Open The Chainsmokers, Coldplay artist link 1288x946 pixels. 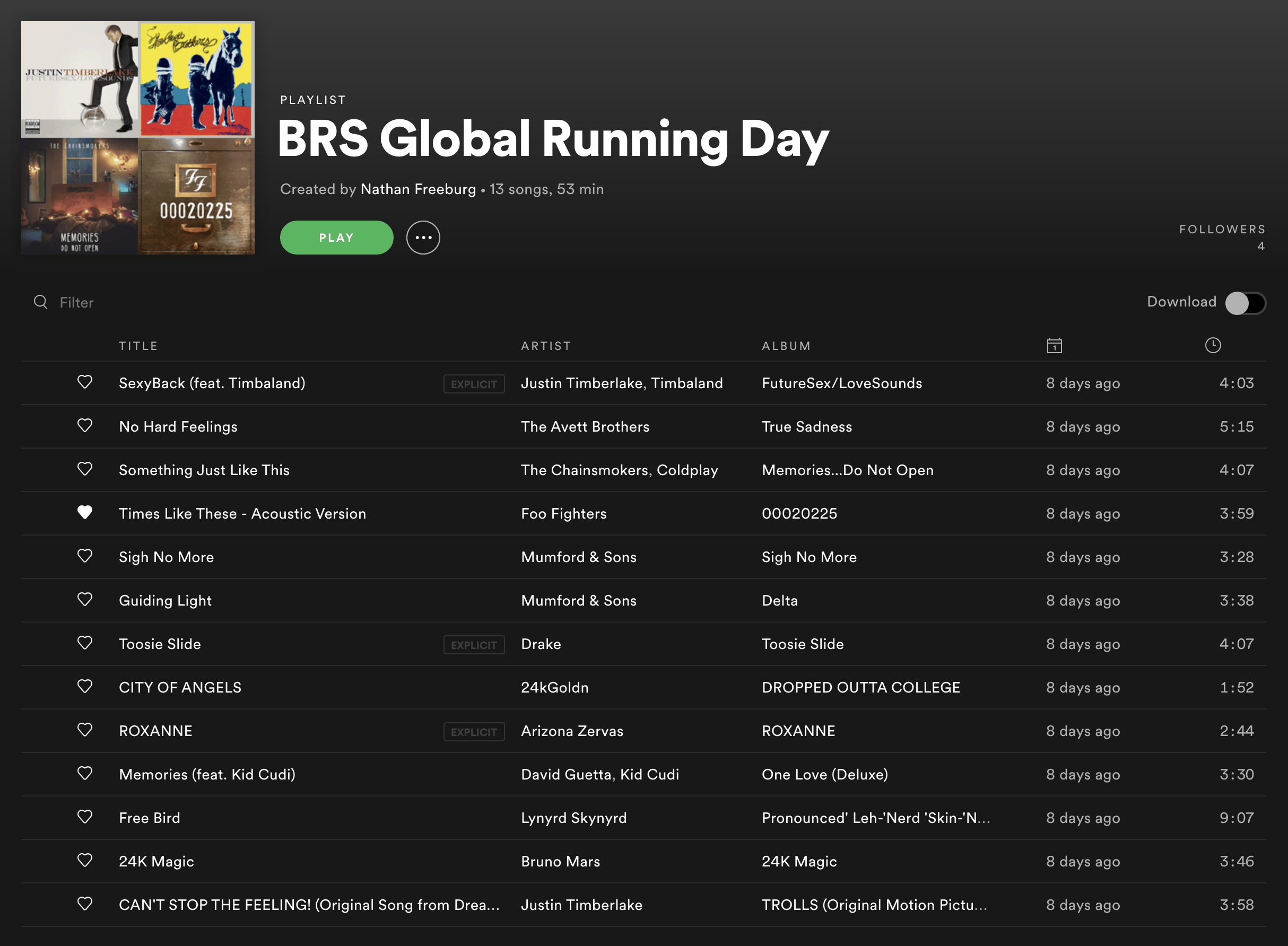pyautogui.click(x=620, y=470)
